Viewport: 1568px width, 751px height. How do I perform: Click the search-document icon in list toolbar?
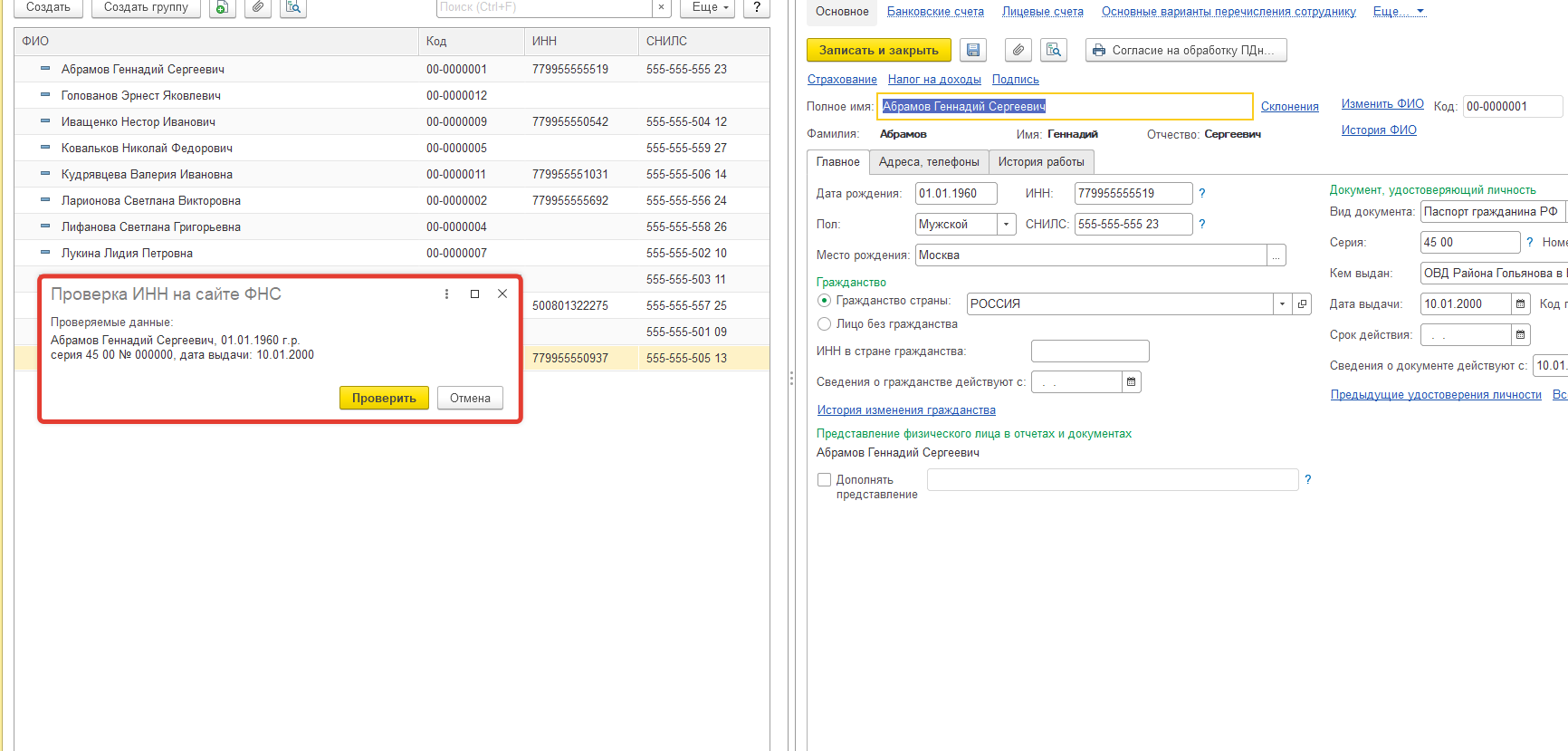pyautogui.click(x=293, y=7)
